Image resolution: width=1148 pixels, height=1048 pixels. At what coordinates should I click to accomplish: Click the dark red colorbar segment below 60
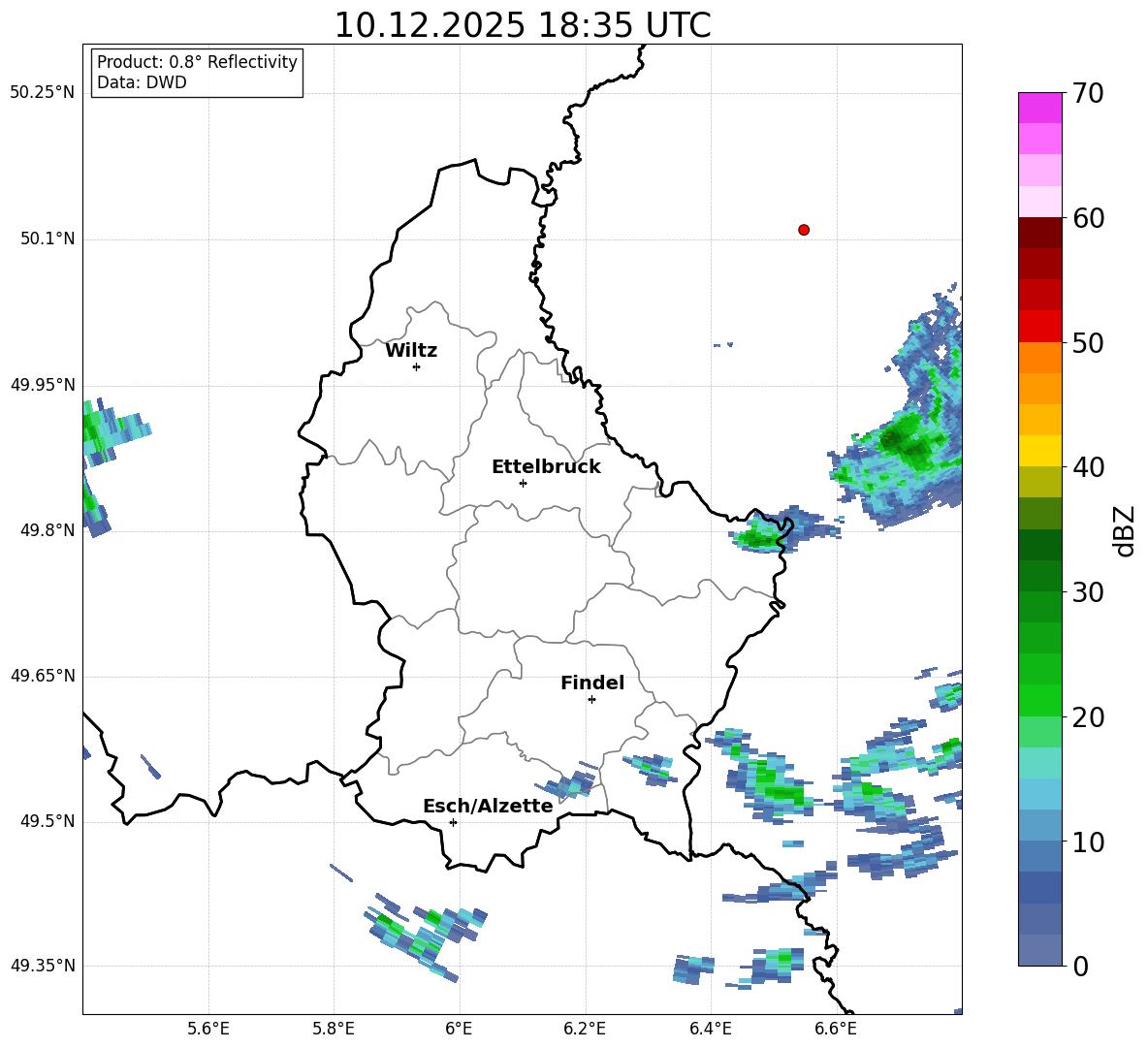click(x=1039, y=233)
